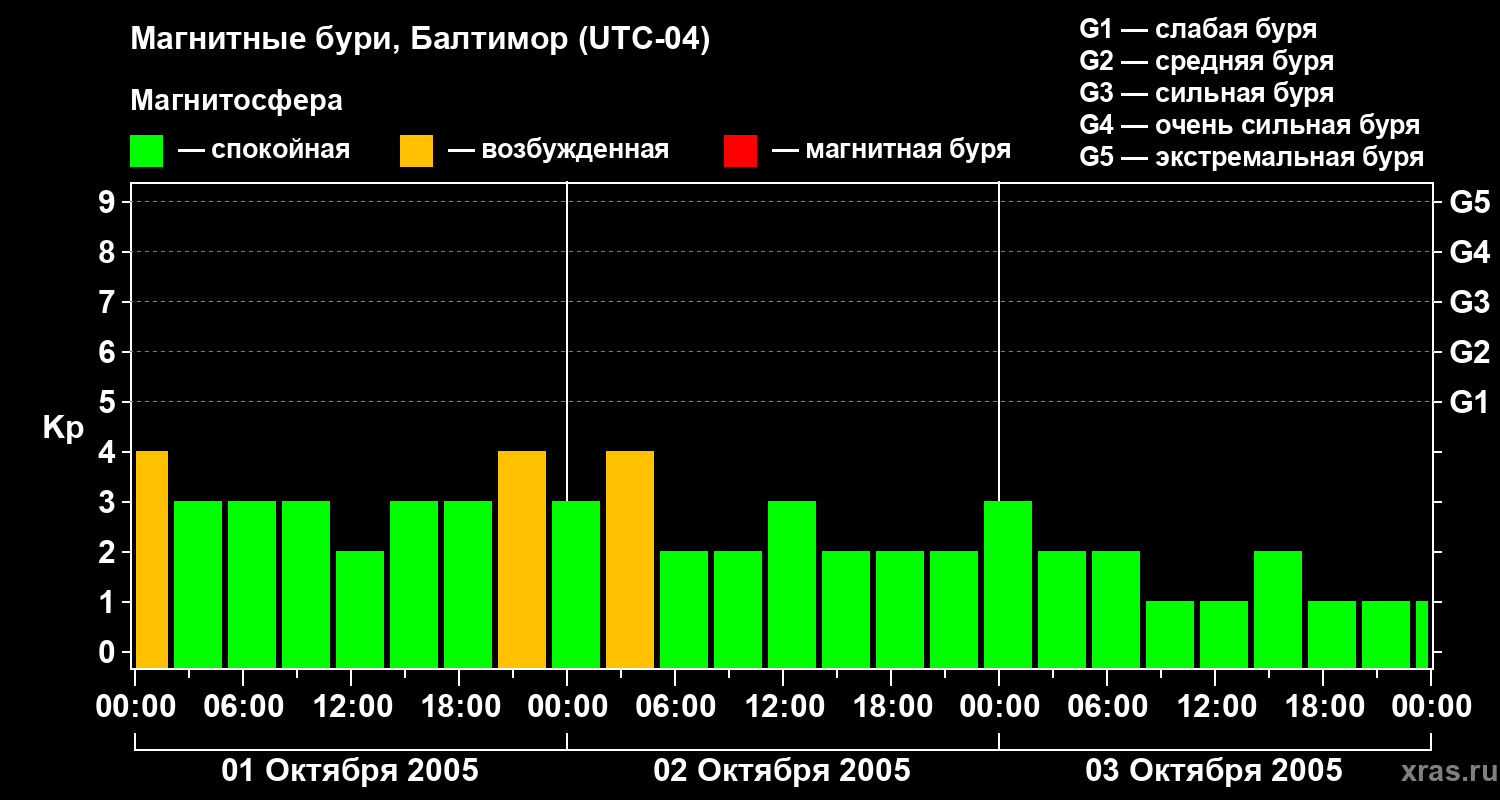Select the 'G4 — очень сильная буря' legend line

[1250, 125]
